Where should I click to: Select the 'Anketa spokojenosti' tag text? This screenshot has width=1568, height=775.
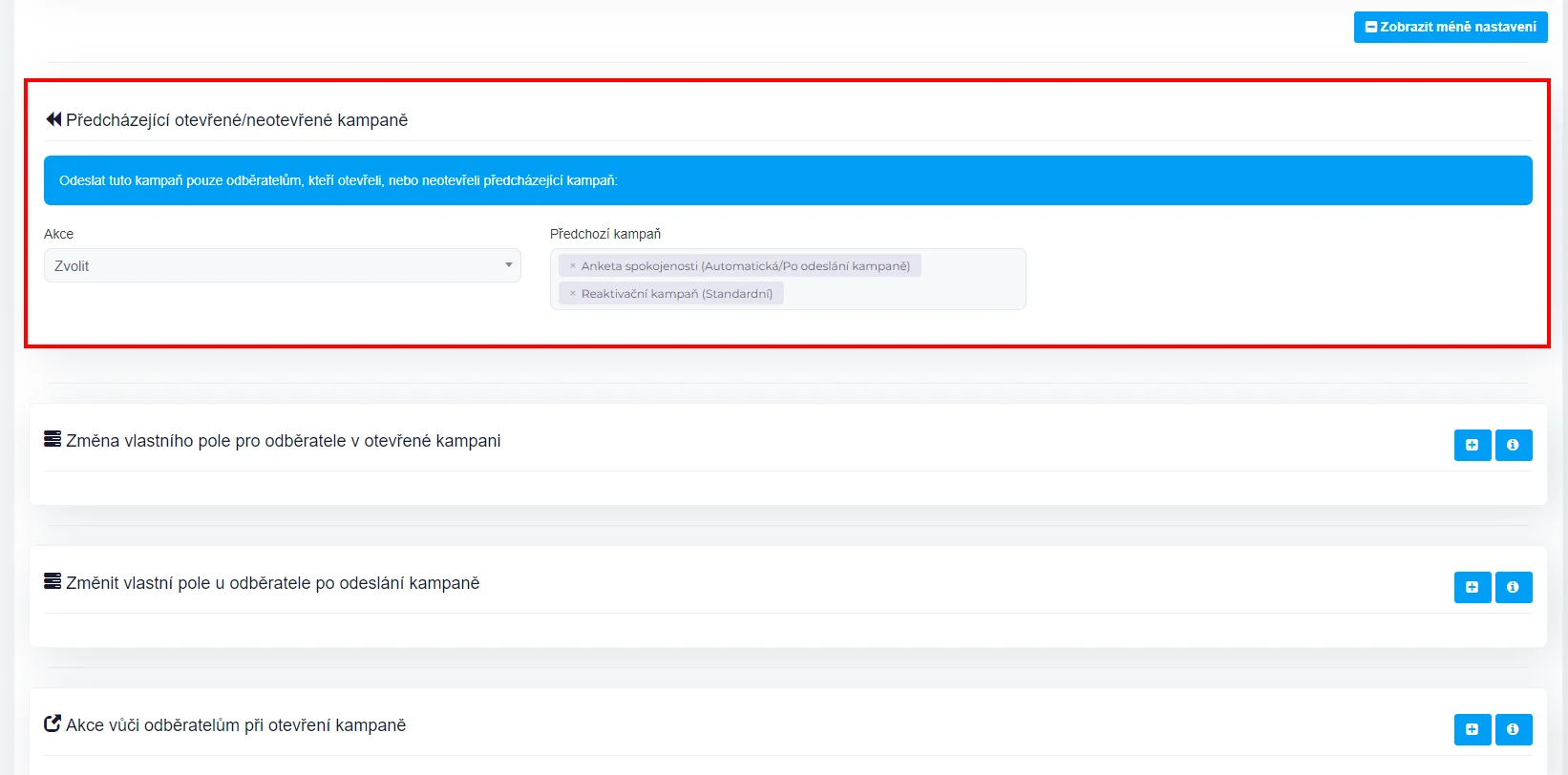(x=745, y=266)
